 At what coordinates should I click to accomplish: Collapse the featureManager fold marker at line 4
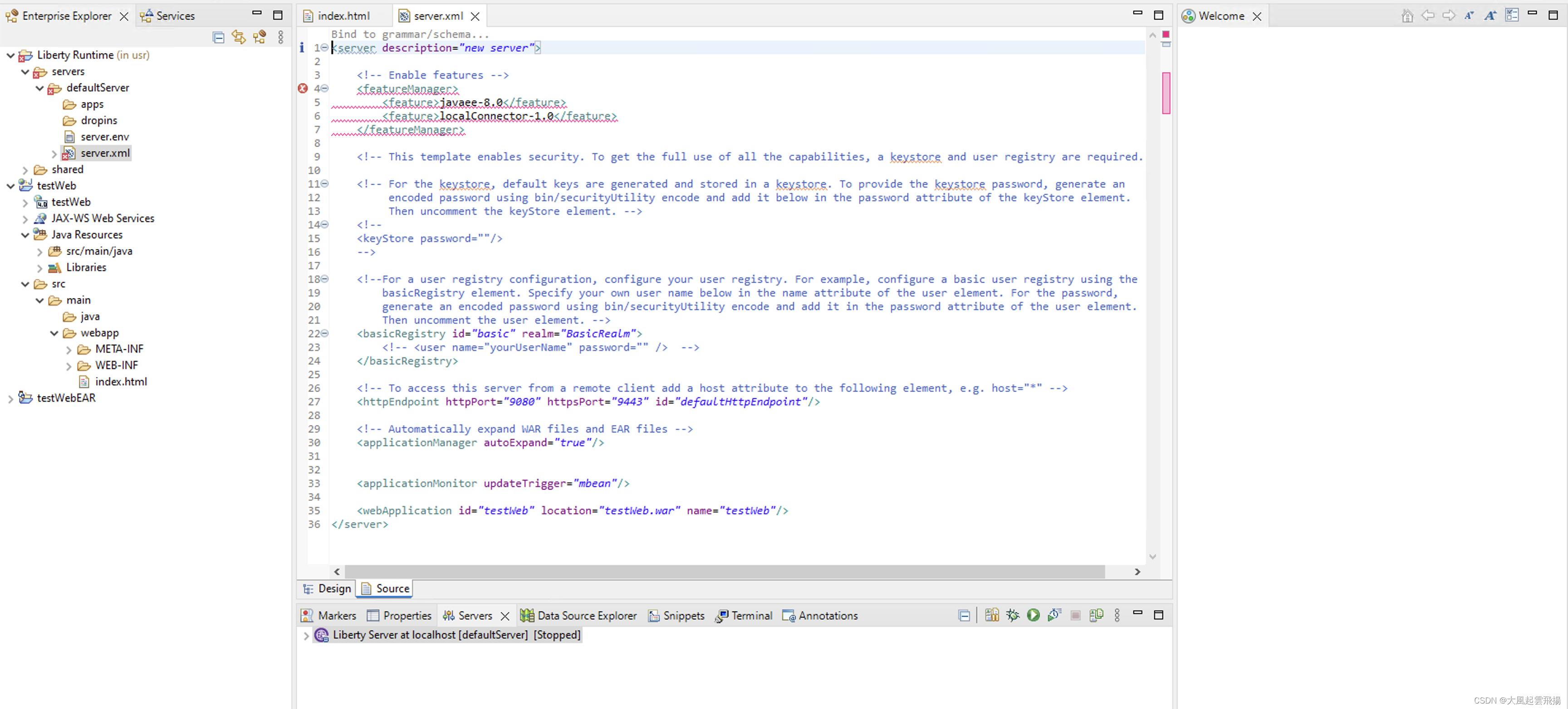(x=325, y=89)
